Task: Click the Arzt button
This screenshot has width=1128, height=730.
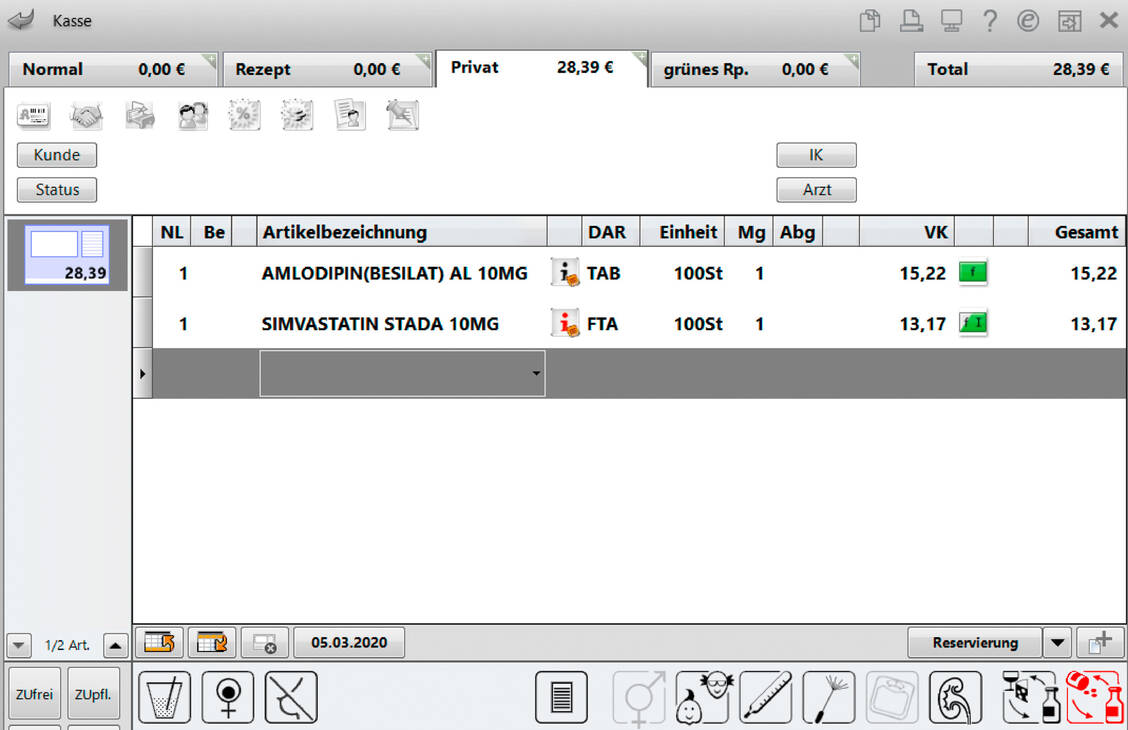Action: pos(816,189)
